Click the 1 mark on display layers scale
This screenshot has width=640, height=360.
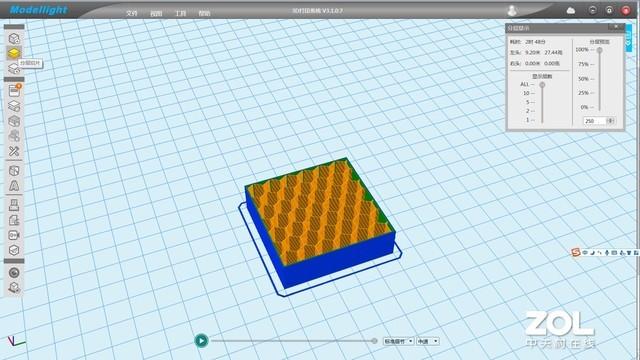point(528,120)
